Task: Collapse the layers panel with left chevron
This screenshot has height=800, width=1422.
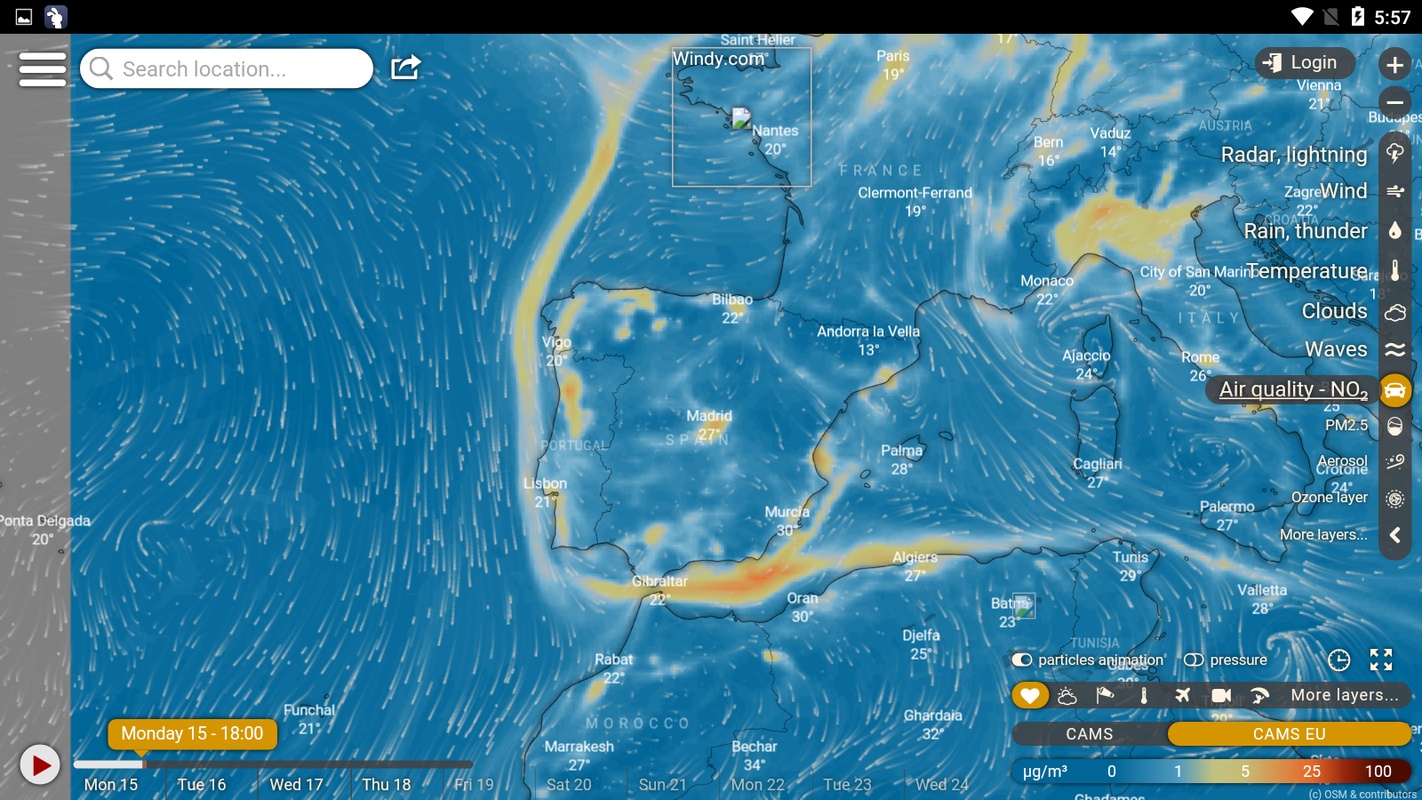Action: (1395, 536)
